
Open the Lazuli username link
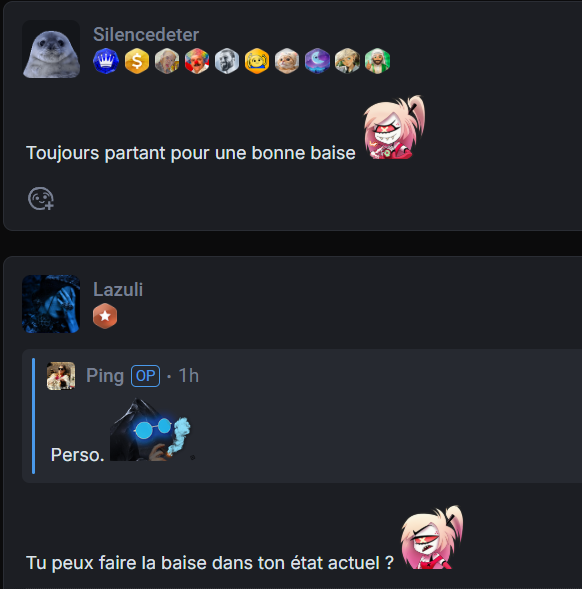118,289
